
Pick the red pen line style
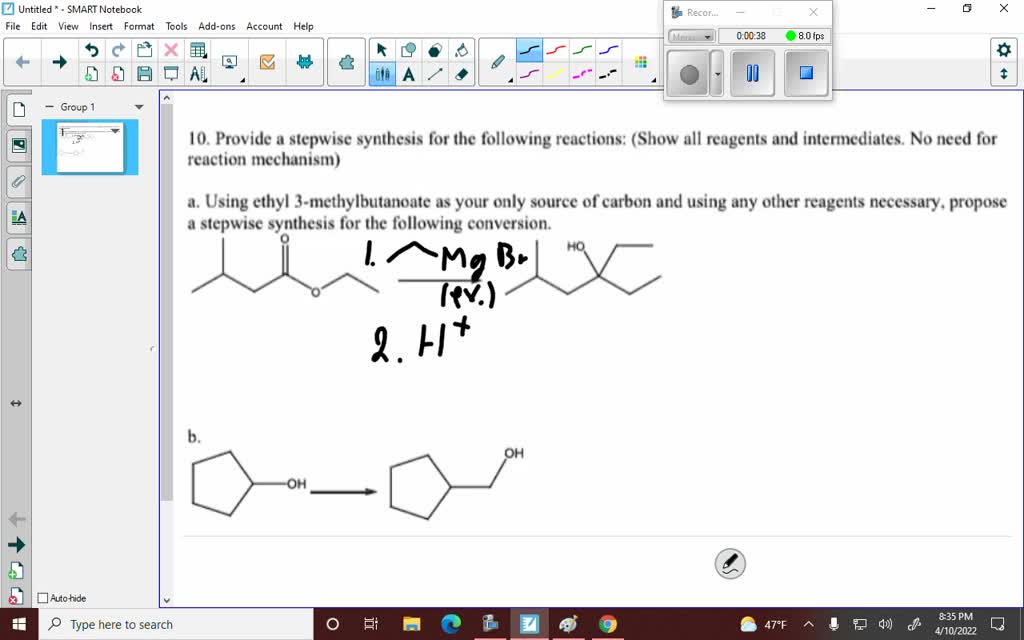point(556,50)
